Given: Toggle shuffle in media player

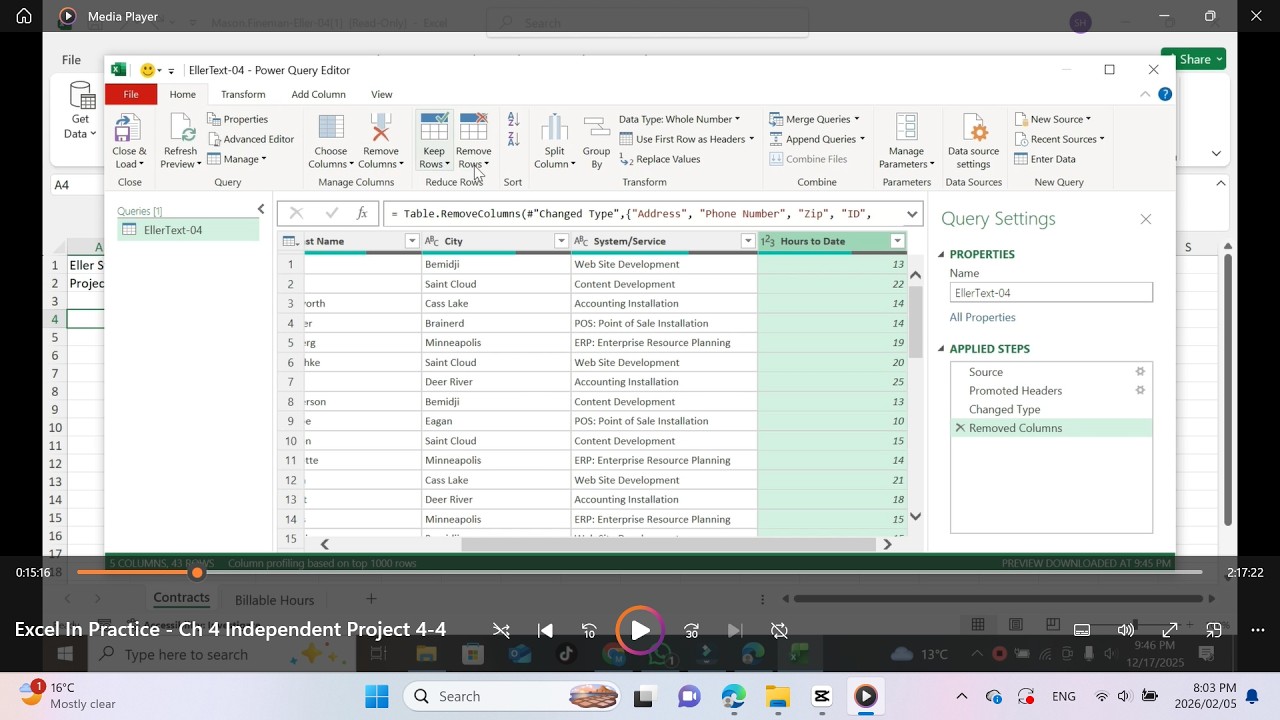Looking at the screenshot, I should click(501, 631).
